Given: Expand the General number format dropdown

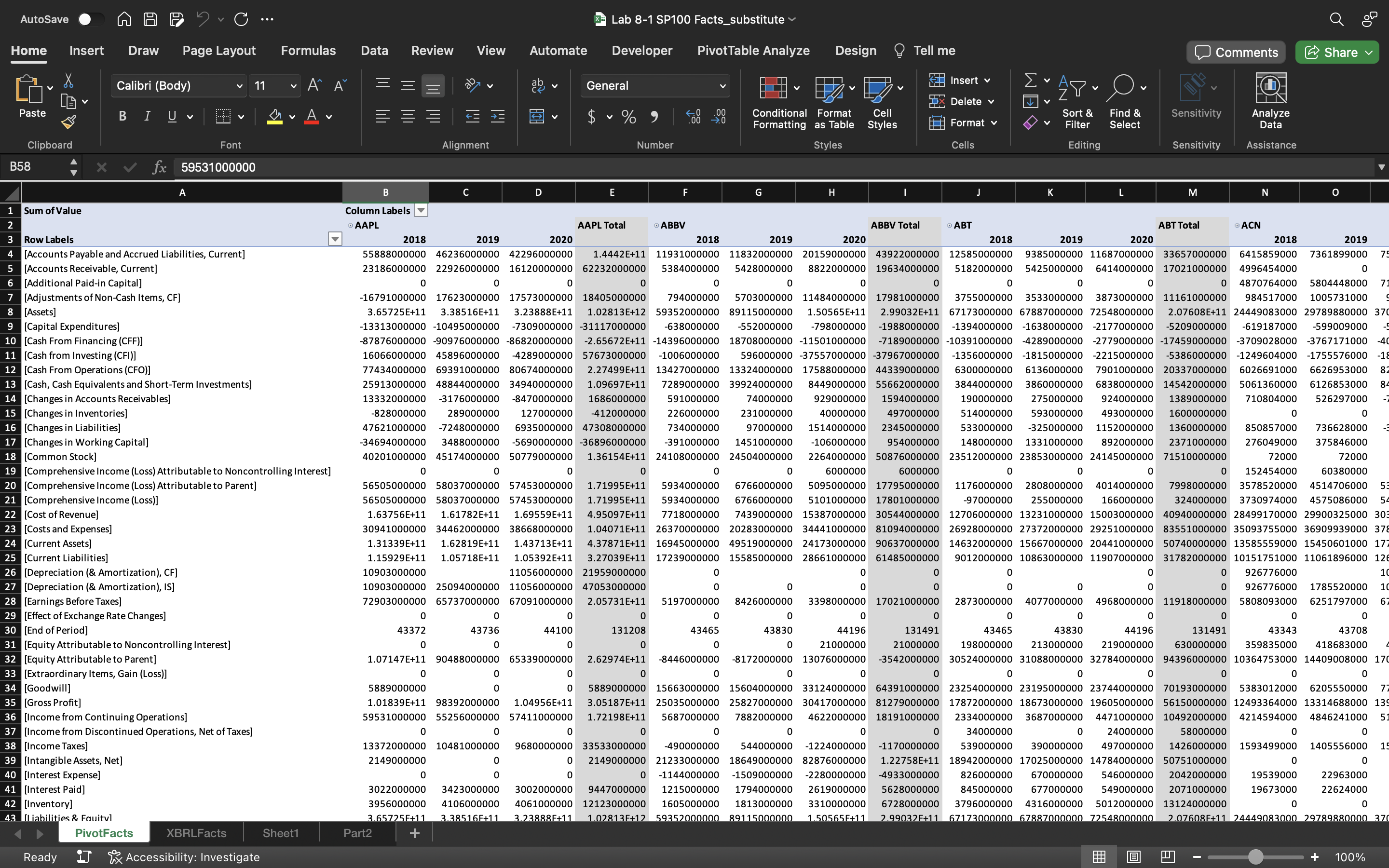Looking at the screenshot, I should click(x=722, y=86).
